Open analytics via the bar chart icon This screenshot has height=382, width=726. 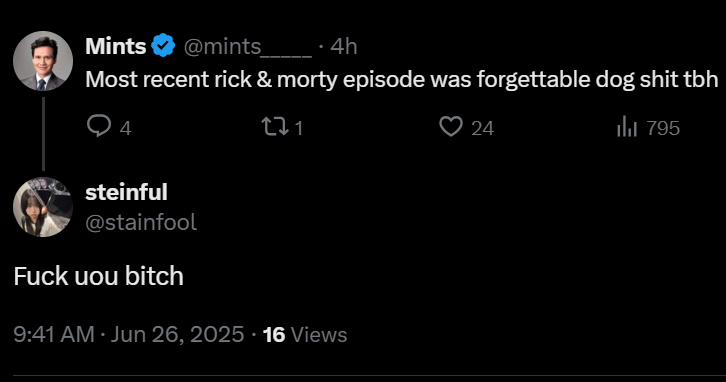[x=627, y=126]
